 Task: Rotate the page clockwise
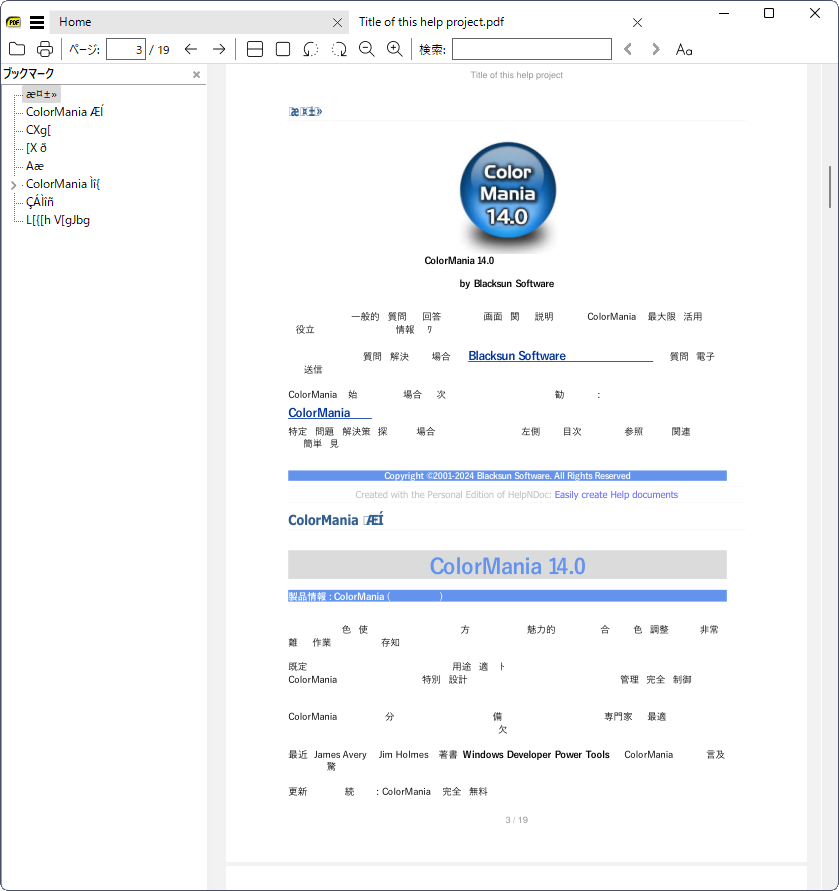[x=339, y=49]
